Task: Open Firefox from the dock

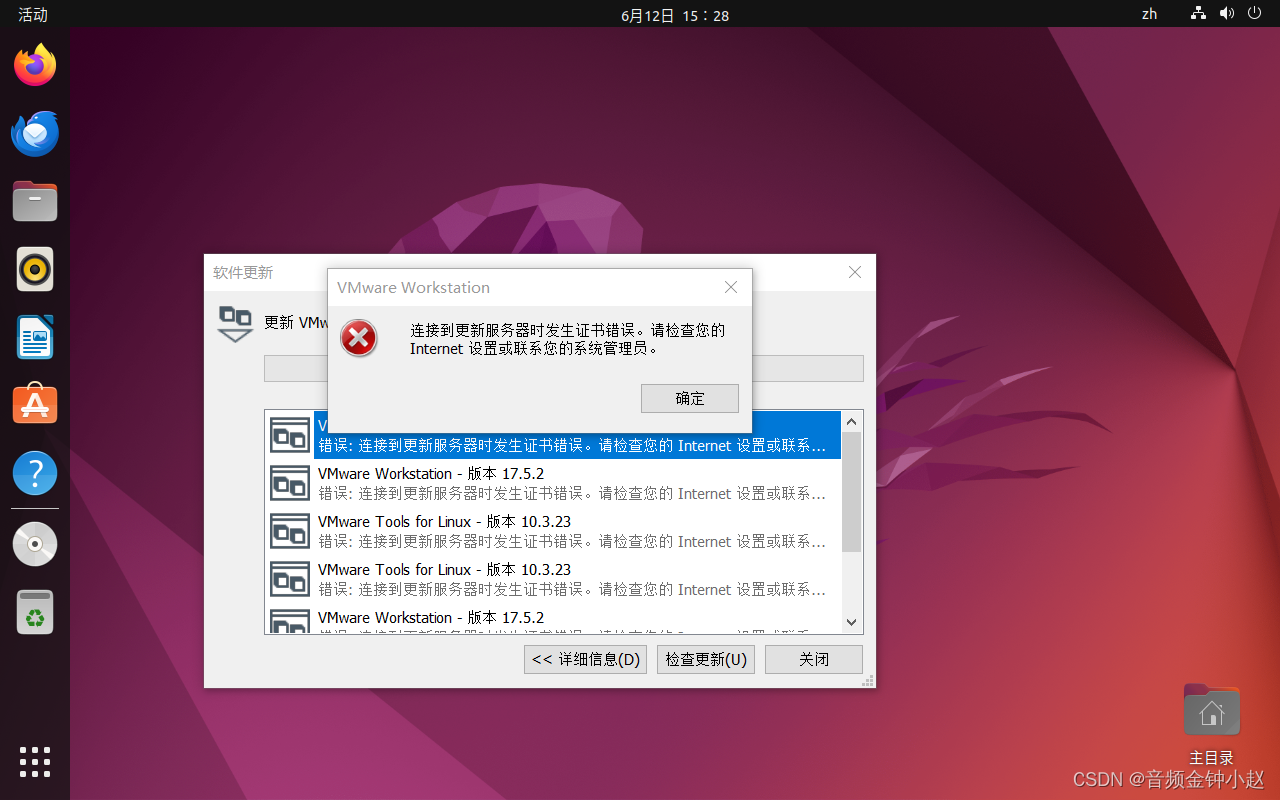Action: [x=35, y=66]
